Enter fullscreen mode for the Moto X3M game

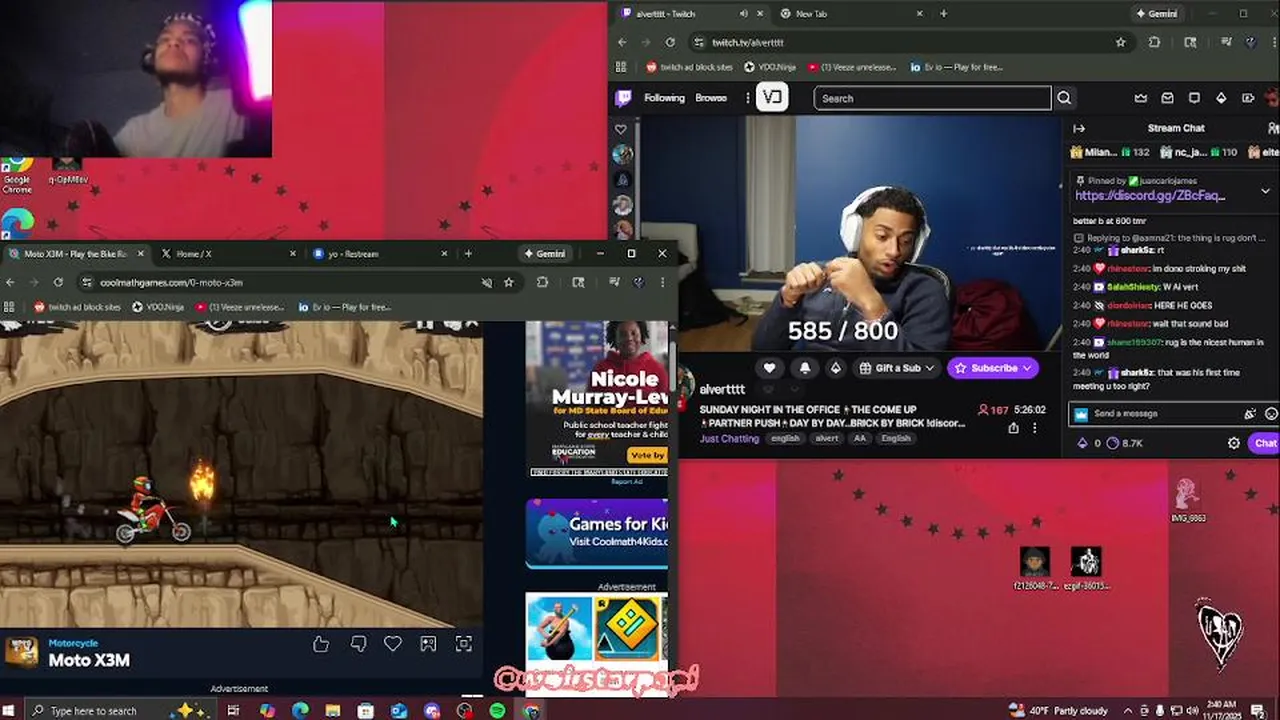pos(464,645)
